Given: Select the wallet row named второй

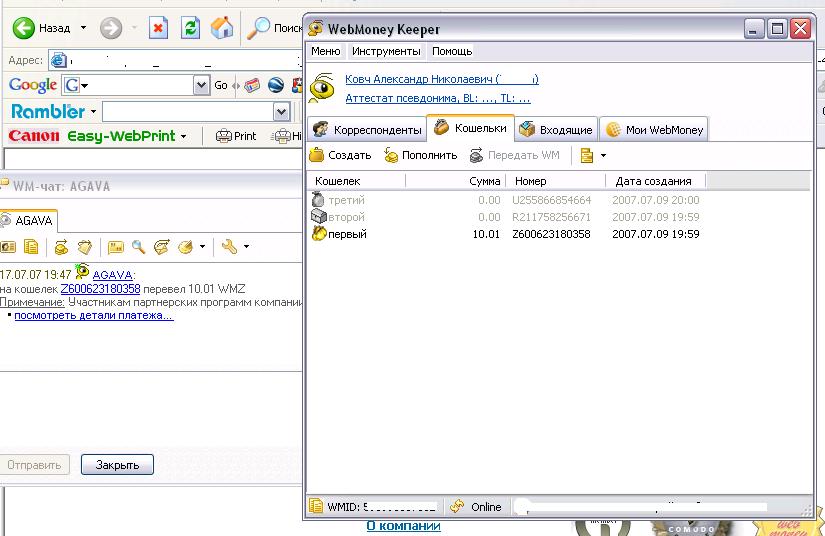Looking at the screenshot, I should 506,217.
